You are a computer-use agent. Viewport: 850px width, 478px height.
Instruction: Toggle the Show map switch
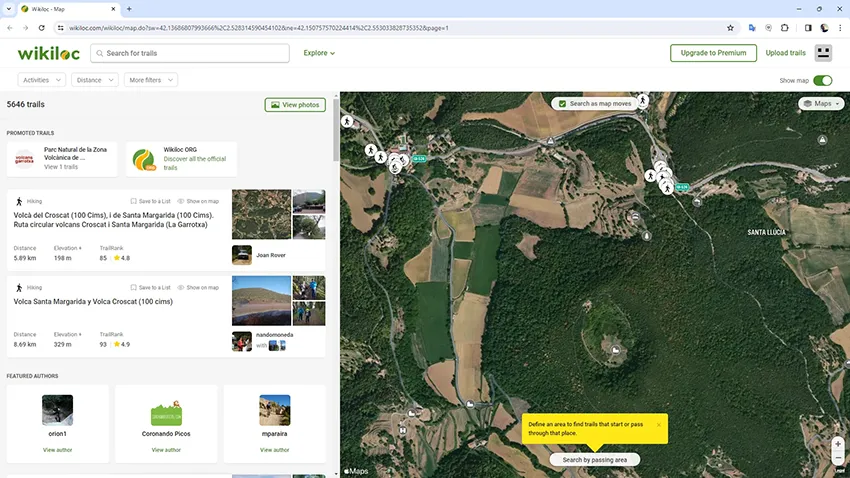pyautogui.click(x=823, y=80)
